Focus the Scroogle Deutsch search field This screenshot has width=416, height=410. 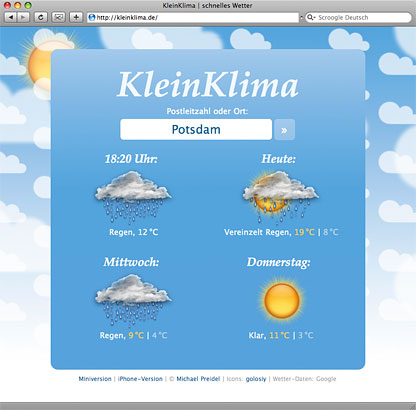point(358,17)
